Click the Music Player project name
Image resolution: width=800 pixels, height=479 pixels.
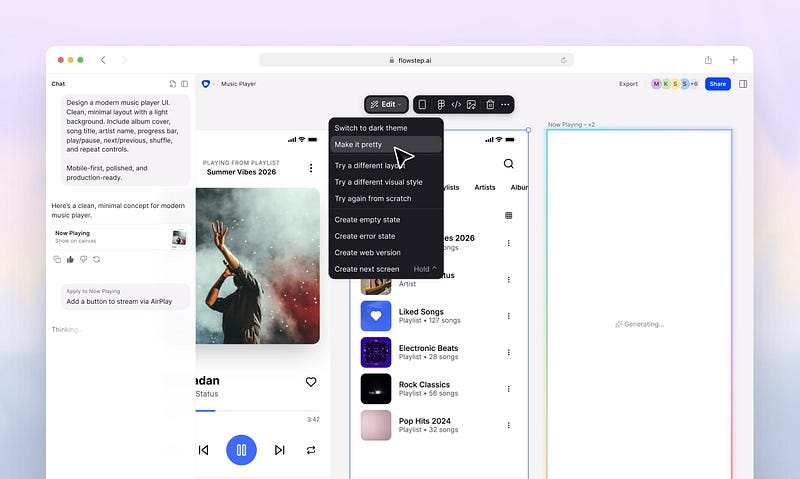tap(238, 84)
